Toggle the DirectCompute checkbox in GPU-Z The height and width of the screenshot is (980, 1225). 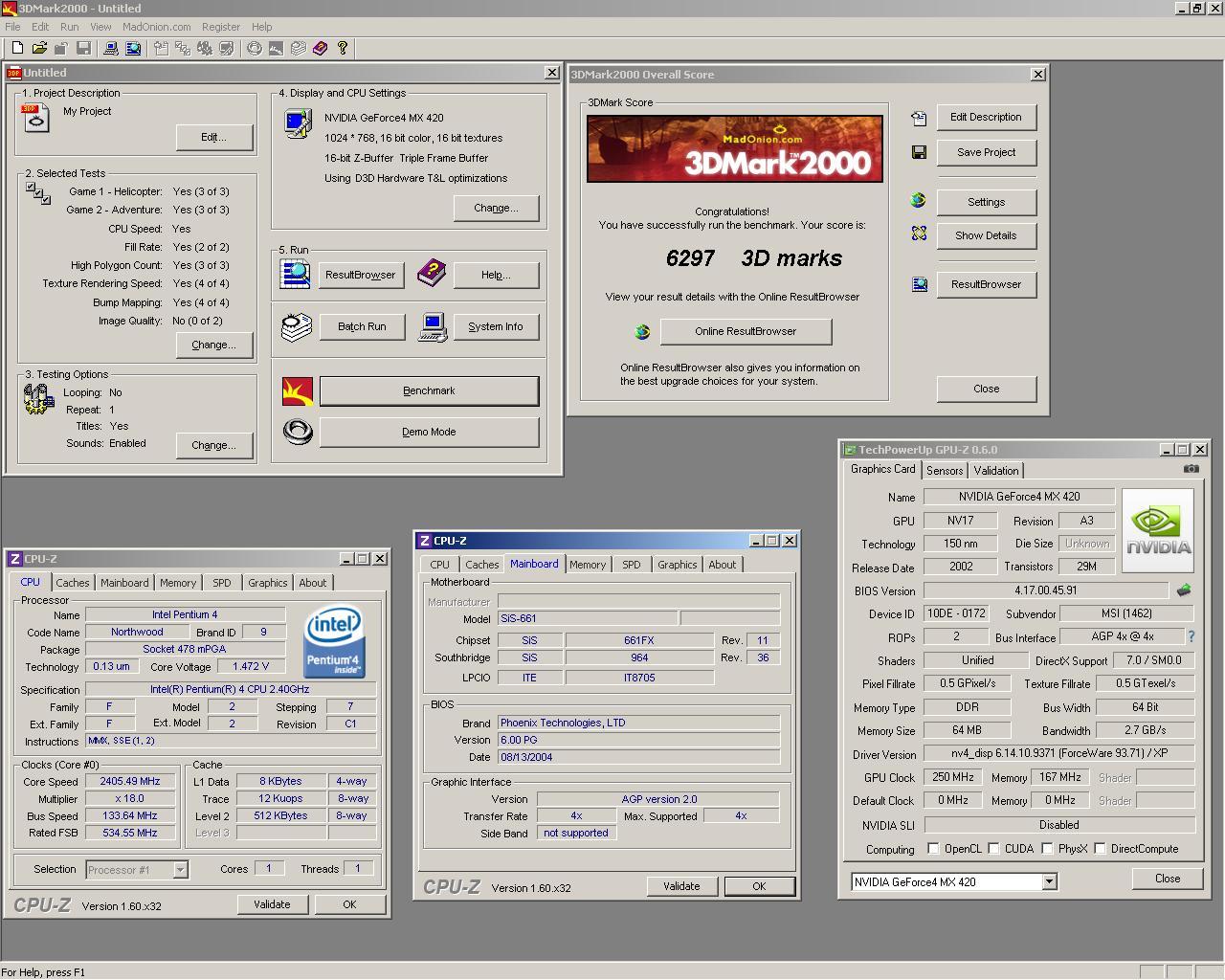[x=1100, y=849]
